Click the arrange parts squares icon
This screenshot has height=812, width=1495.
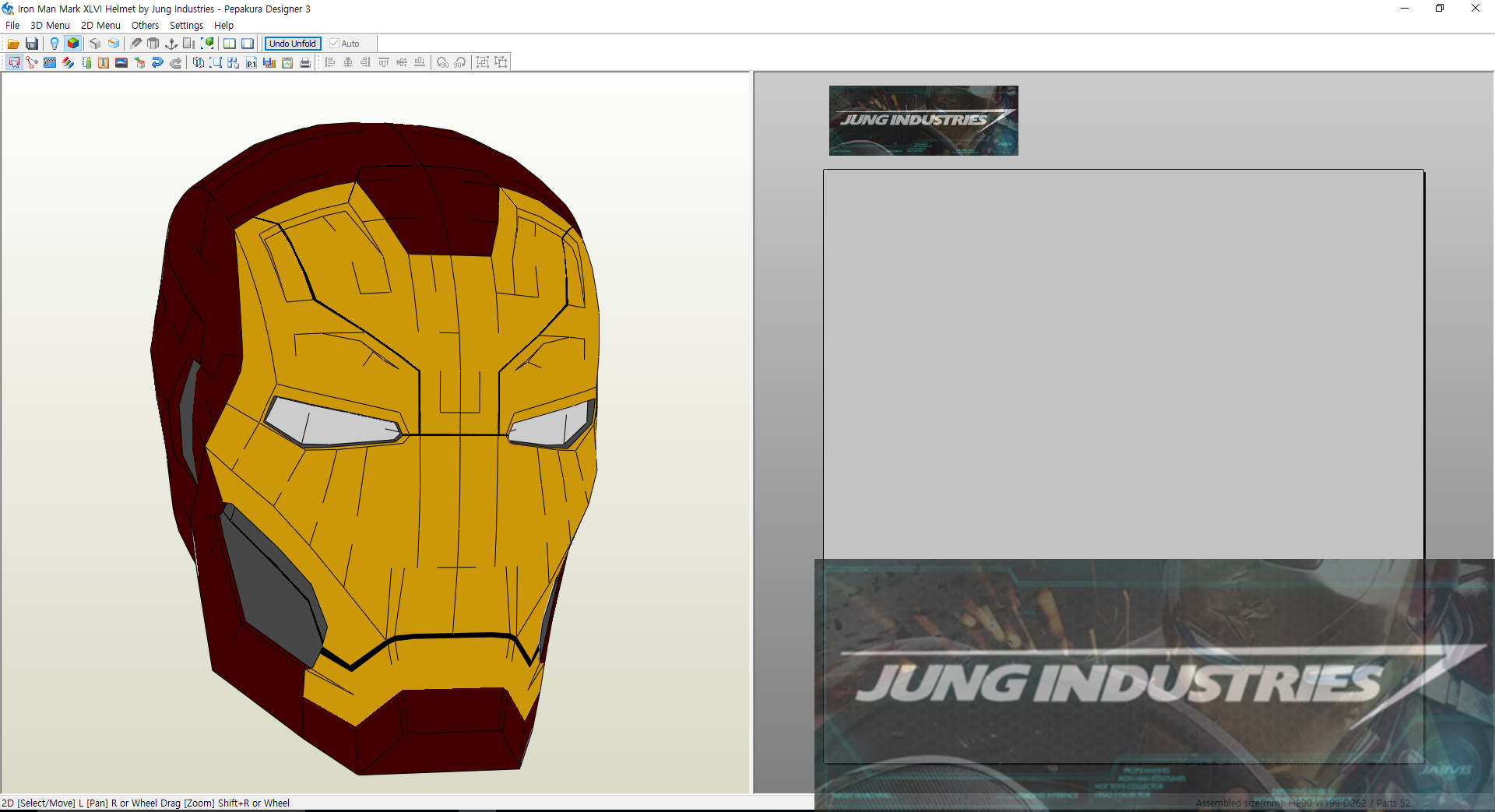[x=234, y=62]
